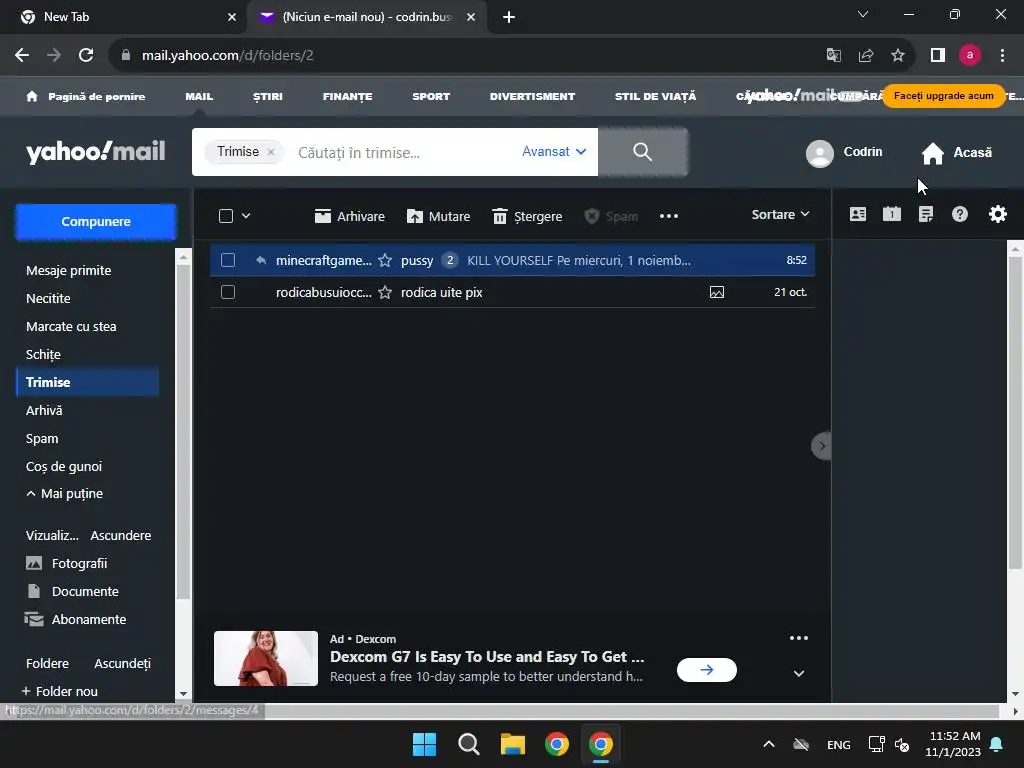This screenshot has height=768, width=1024.
Task: Open Windows Start menu
Action: [x=424, y=744]
